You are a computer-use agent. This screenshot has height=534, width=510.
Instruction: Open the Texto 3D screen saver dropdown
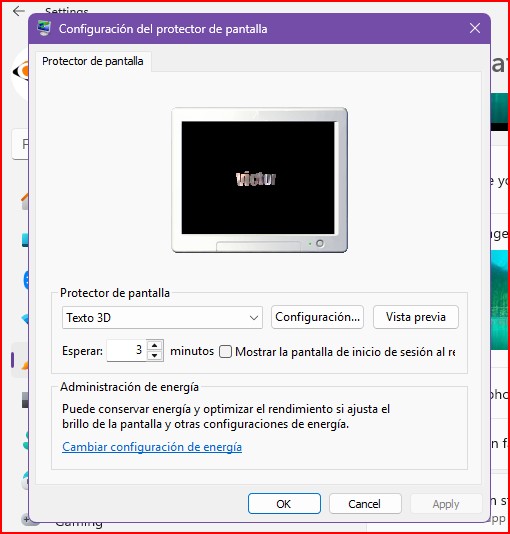click(162, 318)
